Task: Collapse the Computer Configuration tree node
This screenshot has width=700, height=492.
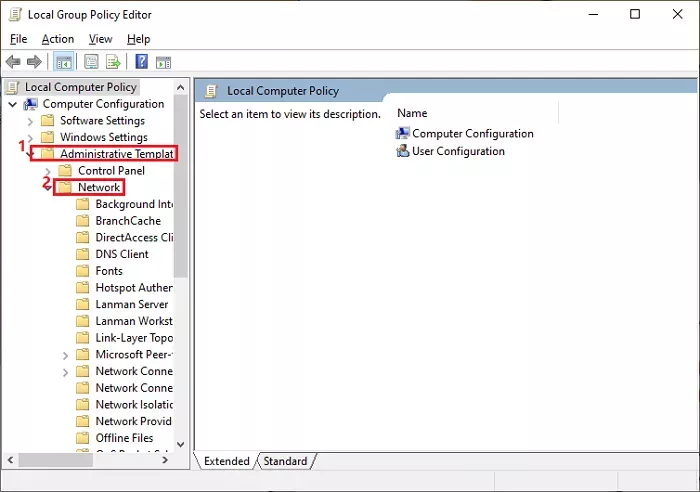Action: (13, 104)
